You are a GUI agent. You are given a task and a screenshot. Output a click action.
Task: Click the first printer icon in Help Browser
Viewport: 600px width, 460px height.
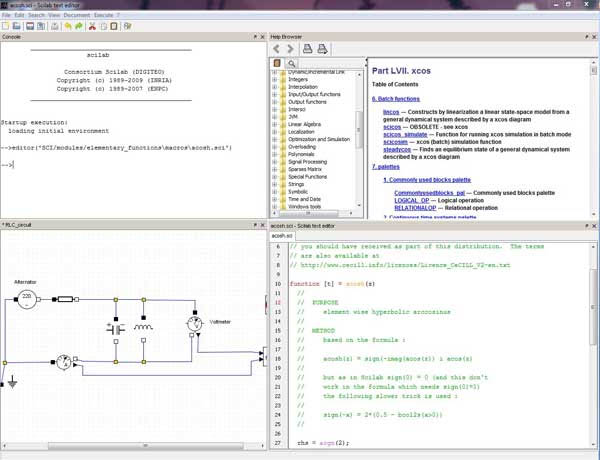click(308, 49)
